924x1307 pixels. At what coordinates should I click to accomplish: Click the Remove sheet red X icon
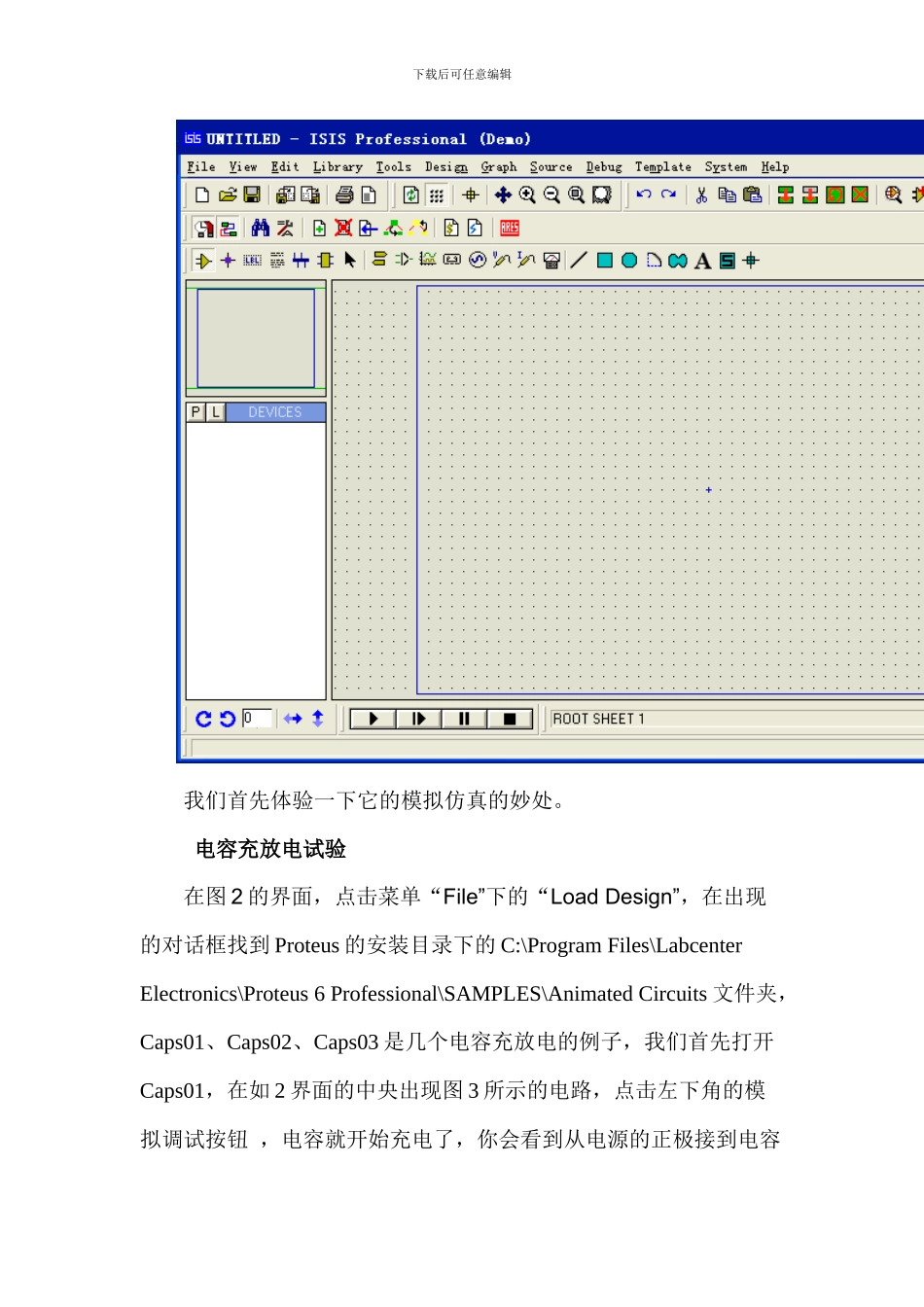343,229
